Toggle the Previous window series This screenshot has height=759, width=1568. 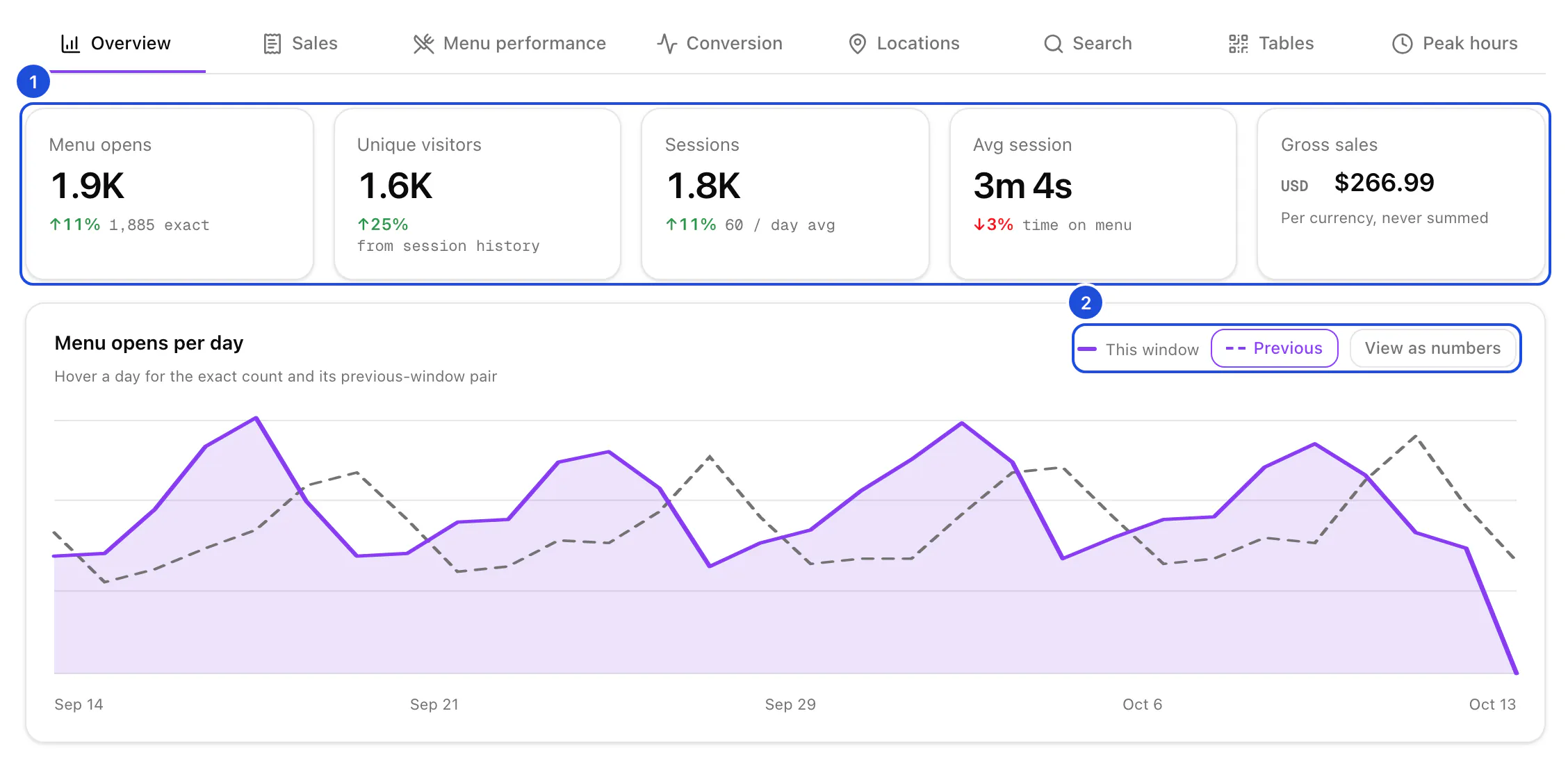[1274, 348]
